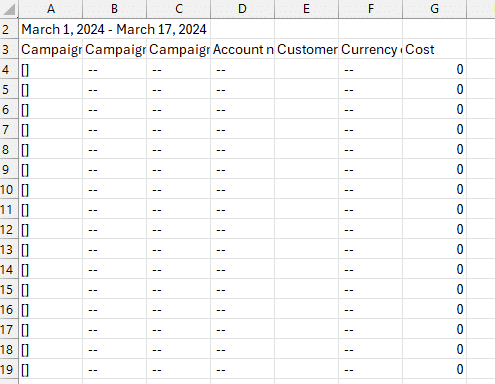Select row 4 header

point(9,69)
